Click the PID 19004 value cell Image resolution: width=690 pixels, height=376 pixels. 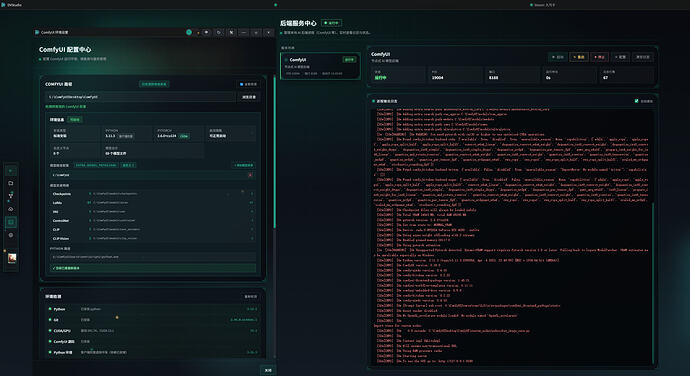click(x=455, y=75)
